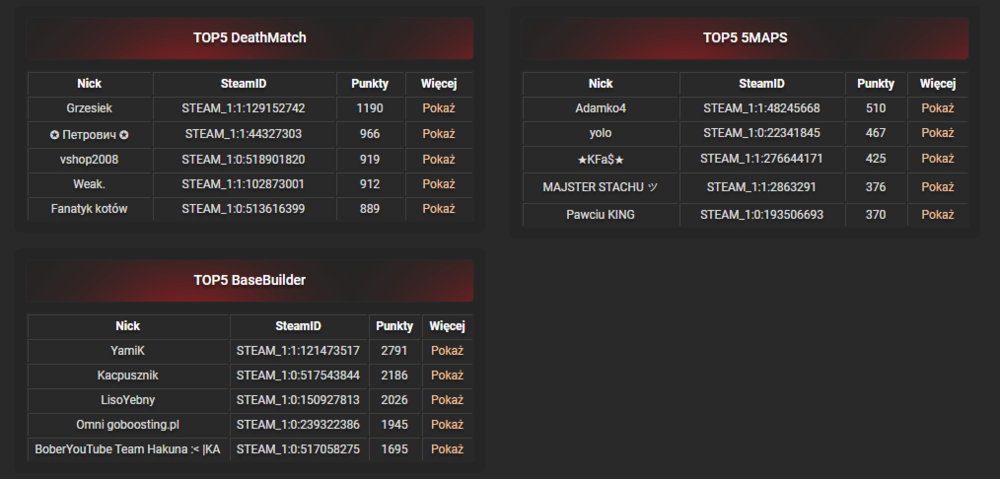
Task: Click SteamID STEAM_1:1:121473517
Action: pos(298,351)
